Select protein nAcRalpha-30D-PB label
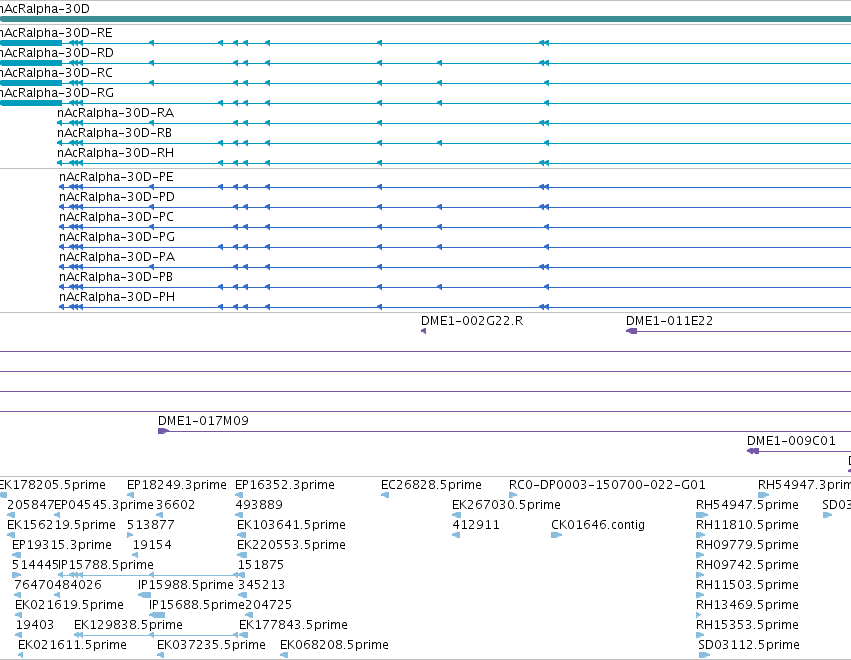 116,277
